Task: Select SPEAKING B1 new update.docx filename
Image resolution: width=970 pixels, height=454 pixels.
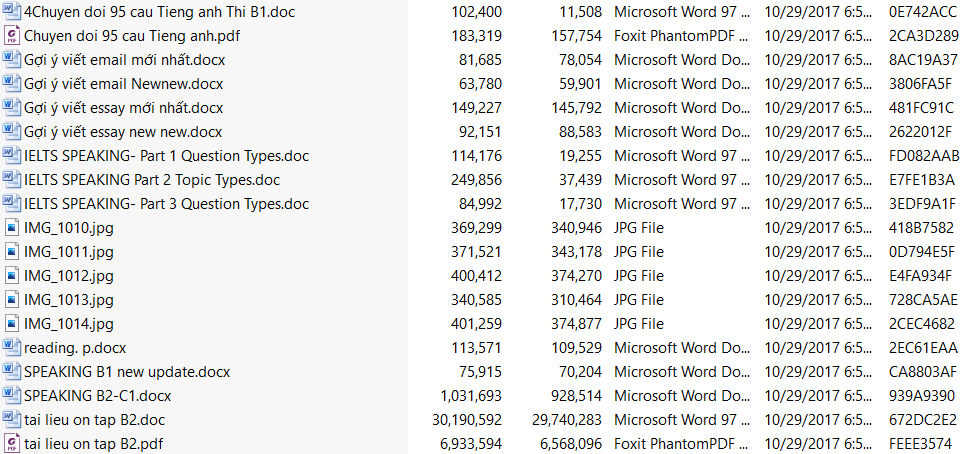Action: pos(127,372)
